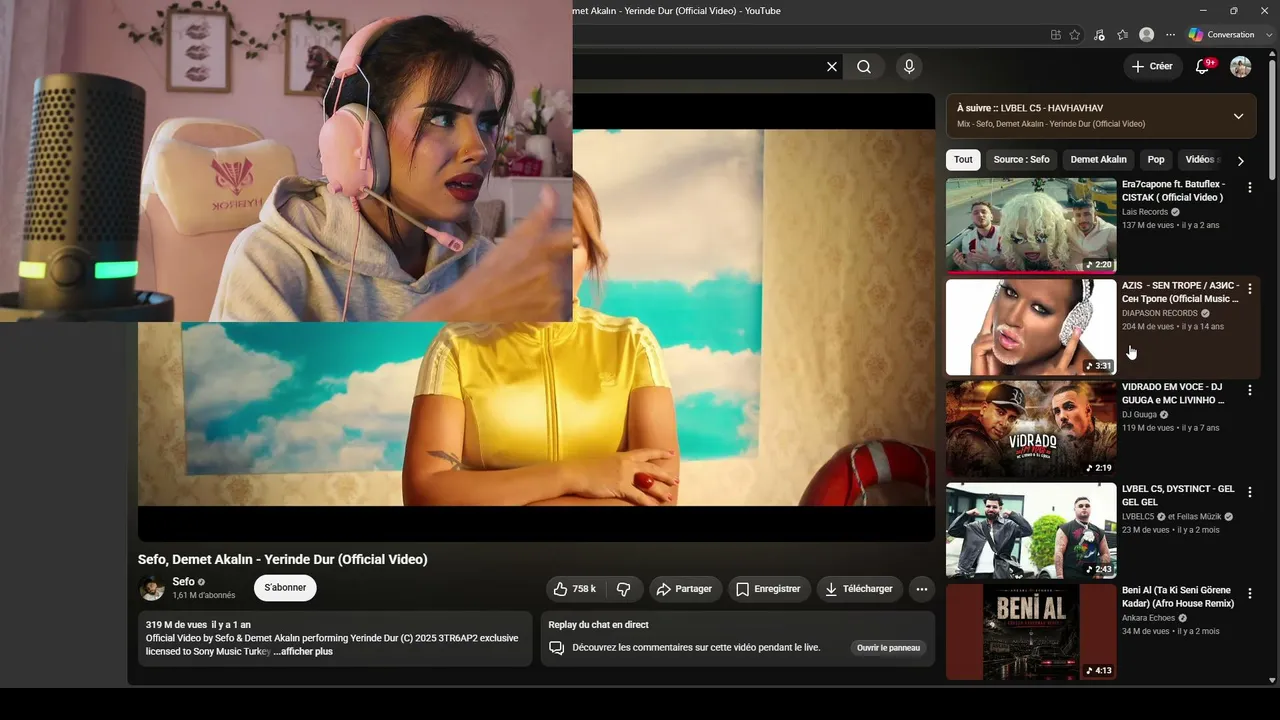Open the Era7capone CISTAK video thumbnail
This screenshot has height=720, width=1280.
(x=1031, y=226)
